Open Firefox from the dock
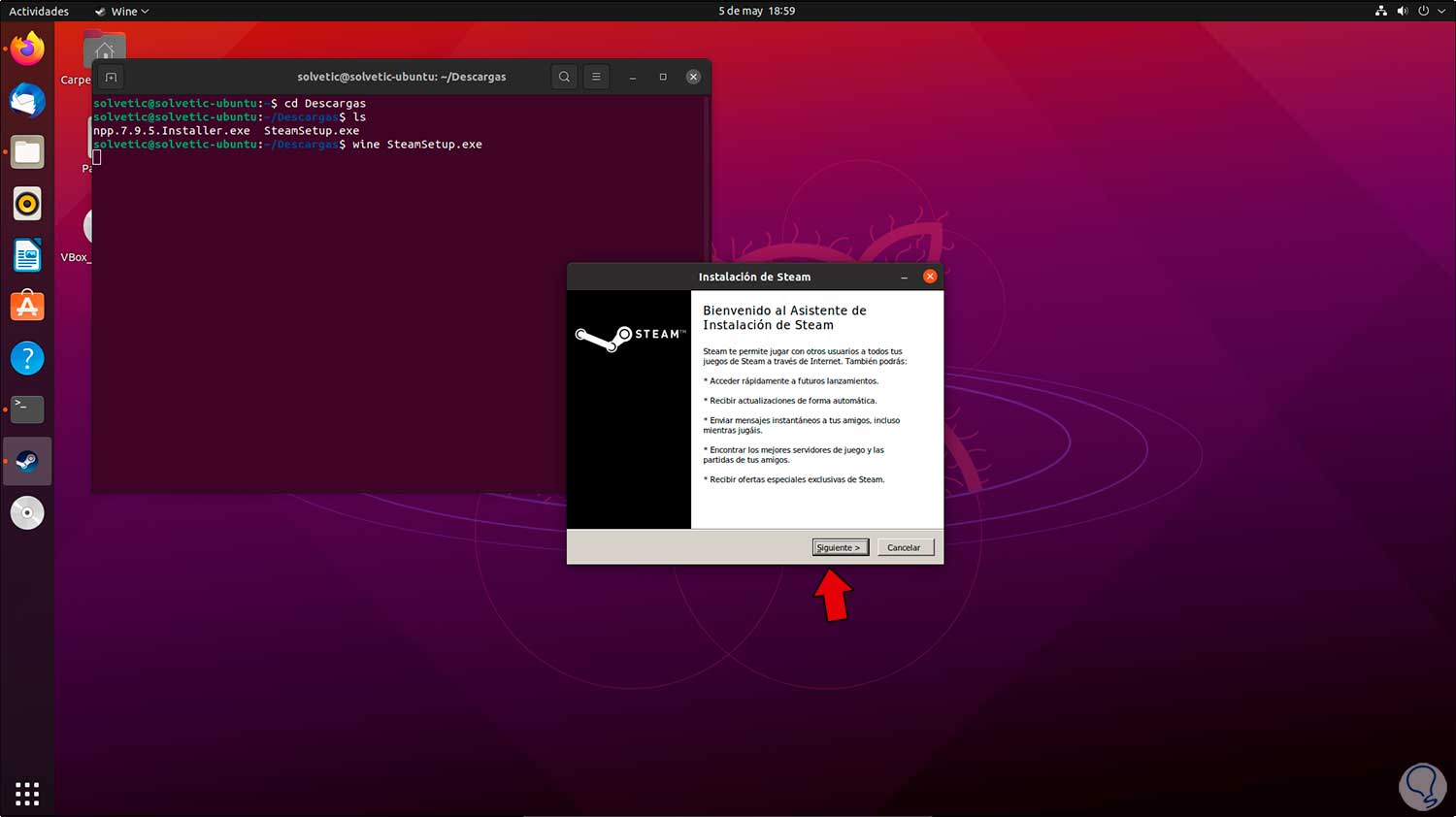 pyautogui.click(x=27, y=49)
